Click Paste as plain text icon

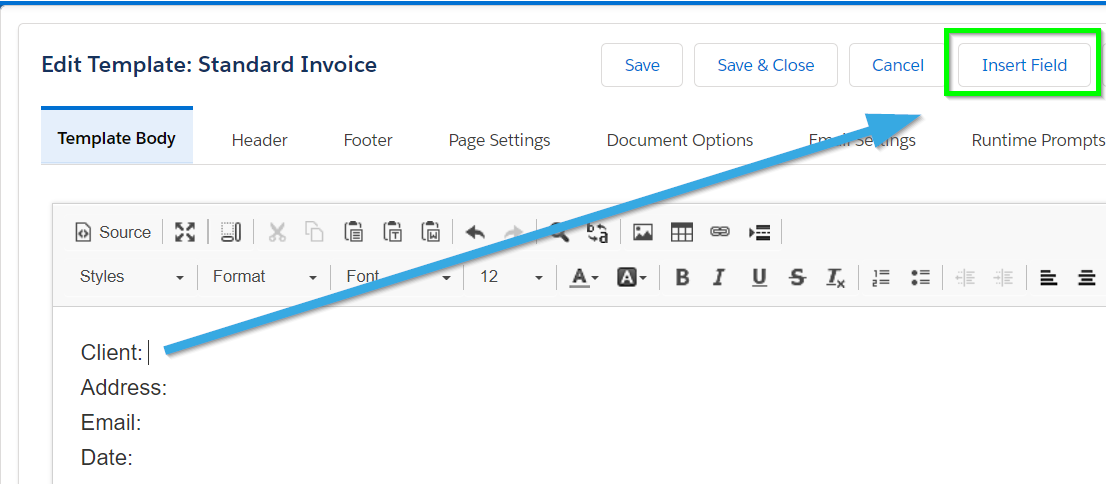(392, 232)
